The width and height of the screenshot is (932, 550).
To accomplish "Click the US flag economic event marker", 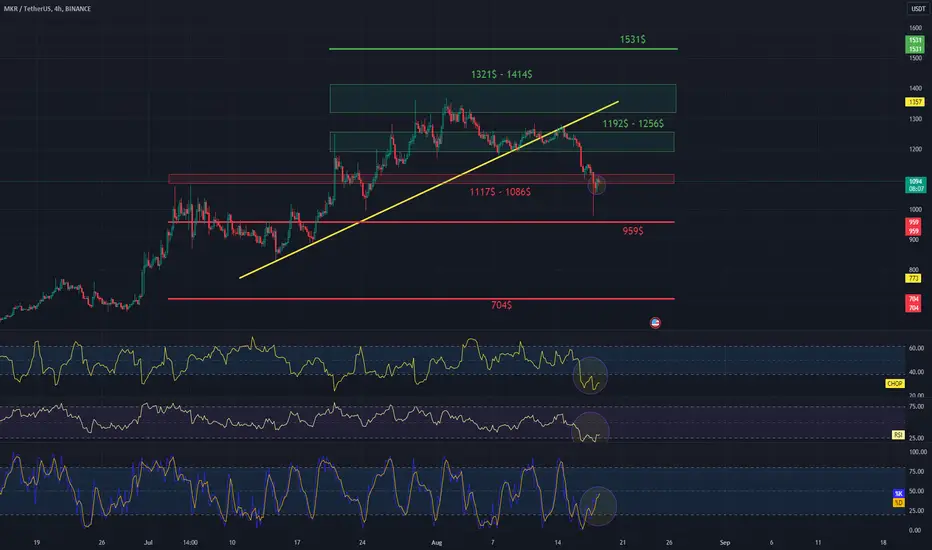I will click(655, 323).
